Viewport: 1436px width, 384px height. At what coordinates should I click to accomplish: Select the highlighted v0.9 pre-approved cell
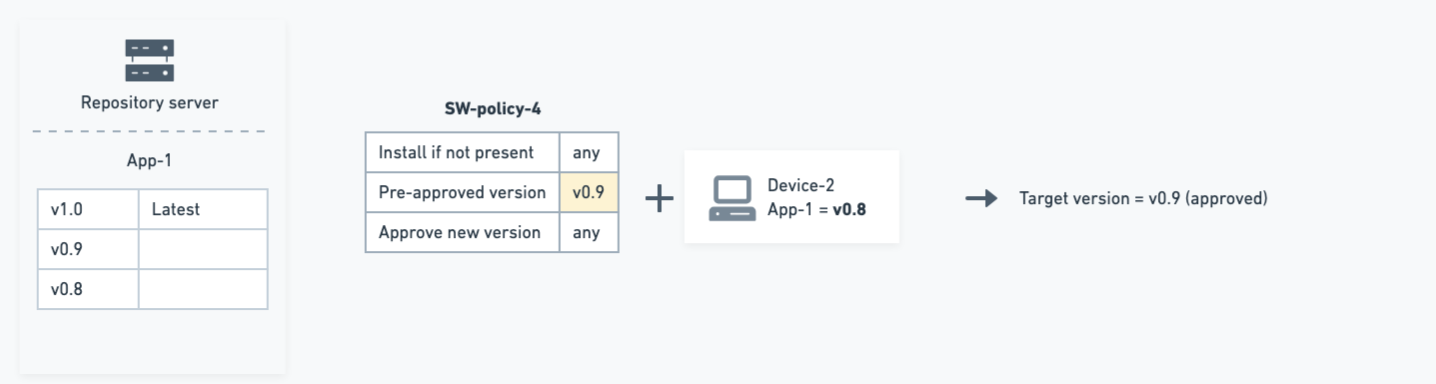pyautogui.click(x=589, y=192)
